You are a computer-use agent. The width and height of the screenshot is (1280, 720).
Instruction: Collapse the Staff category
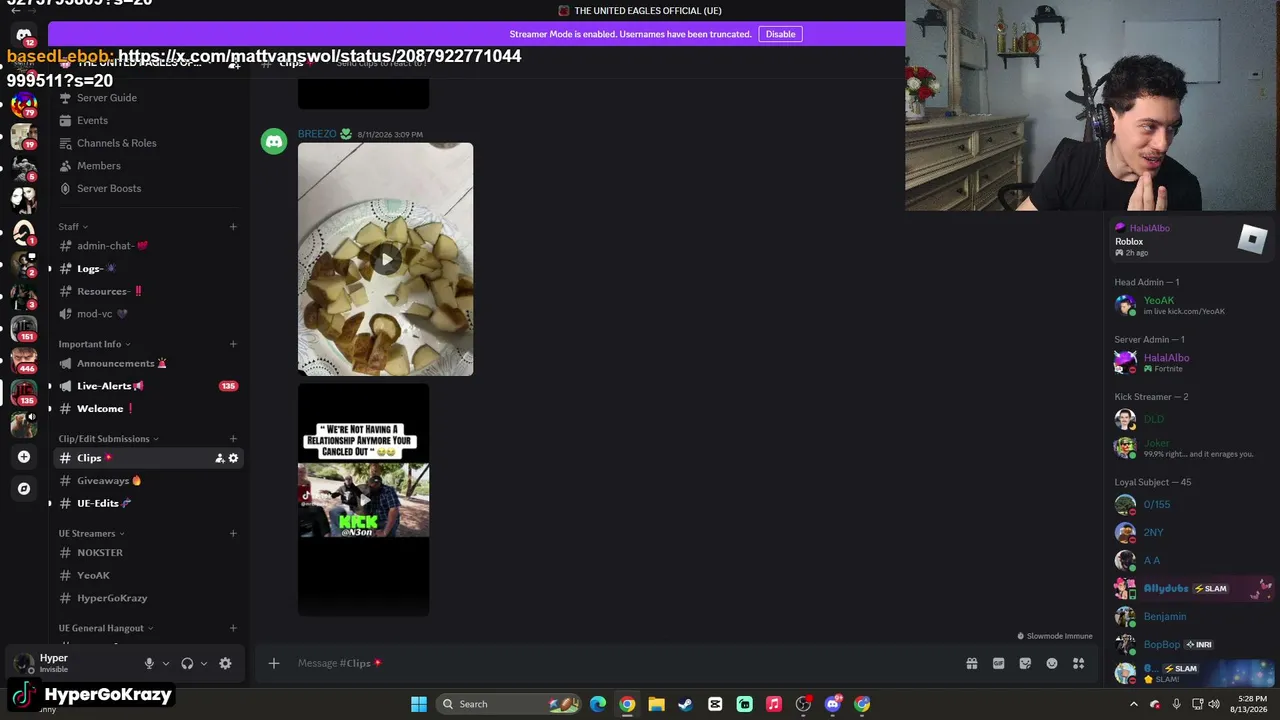tap(74, 227)
